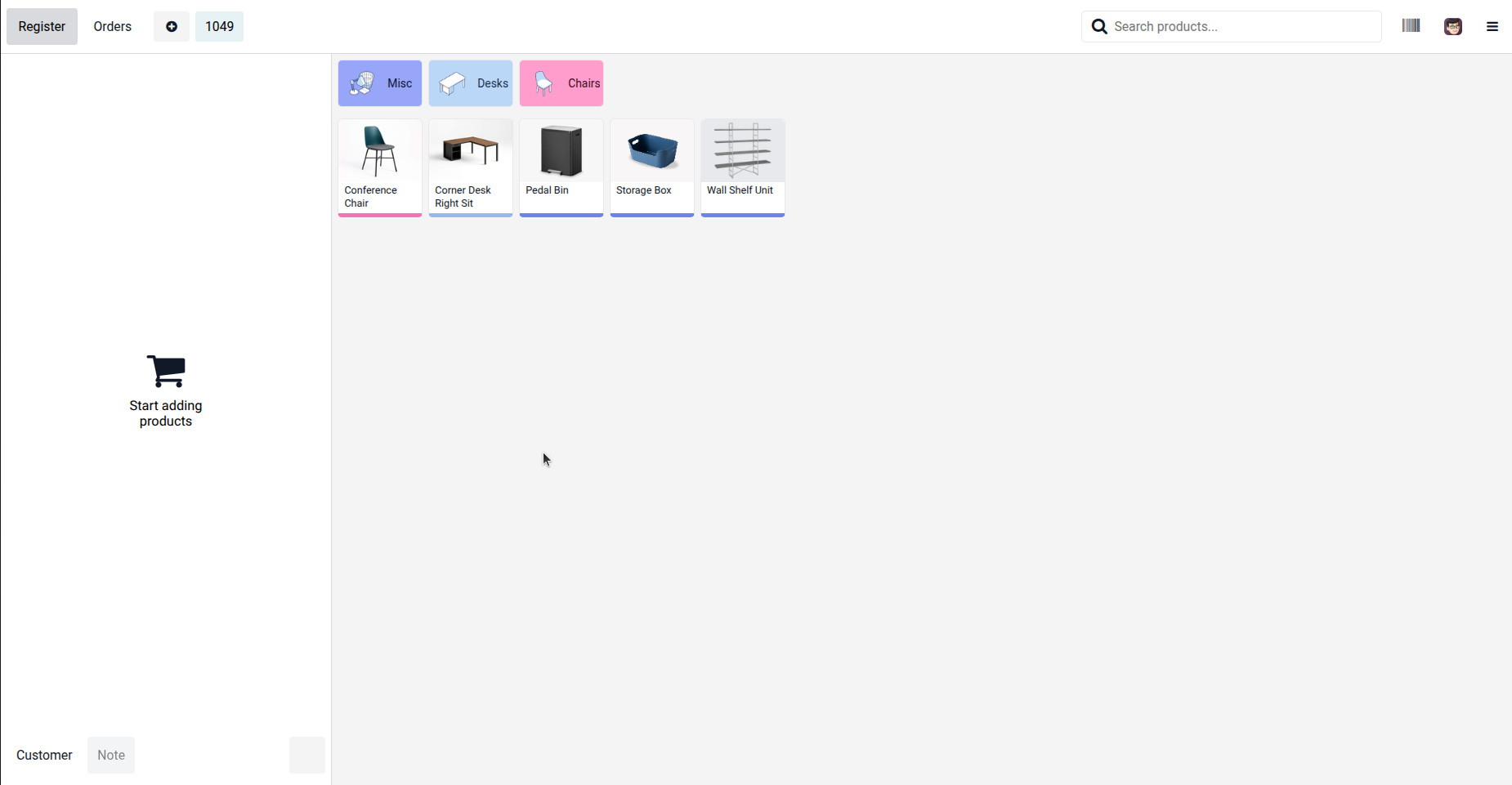Screen dimensions: 1512x785
Task: Open the Register tab
Action: tap(42, 26)
